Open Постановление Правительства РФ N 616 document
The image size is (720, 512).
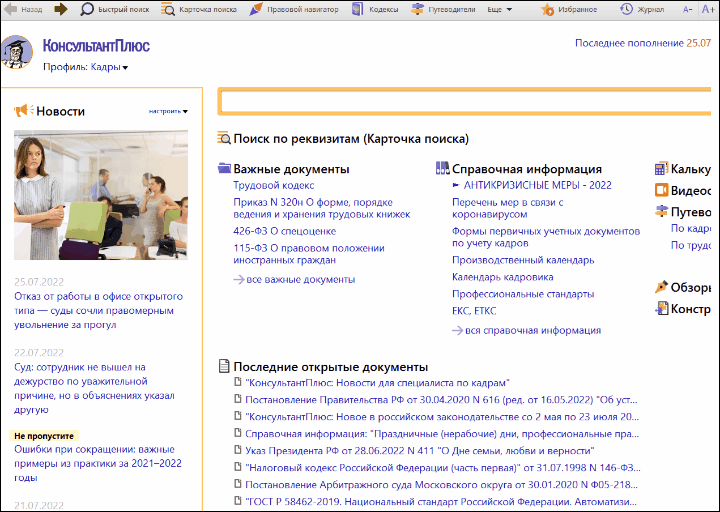441,400
